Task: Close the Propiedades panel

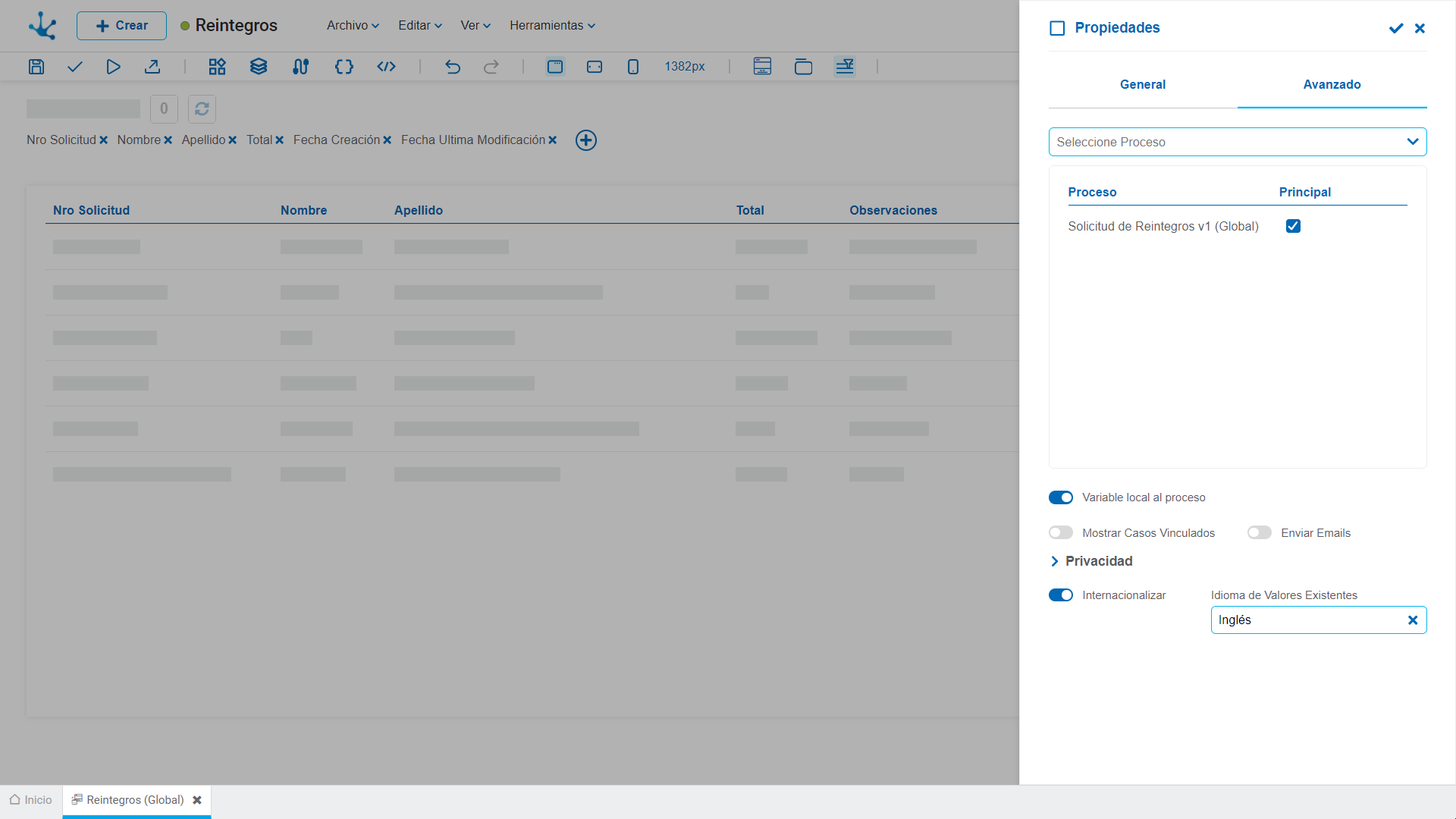Action: coord(1420,28)
